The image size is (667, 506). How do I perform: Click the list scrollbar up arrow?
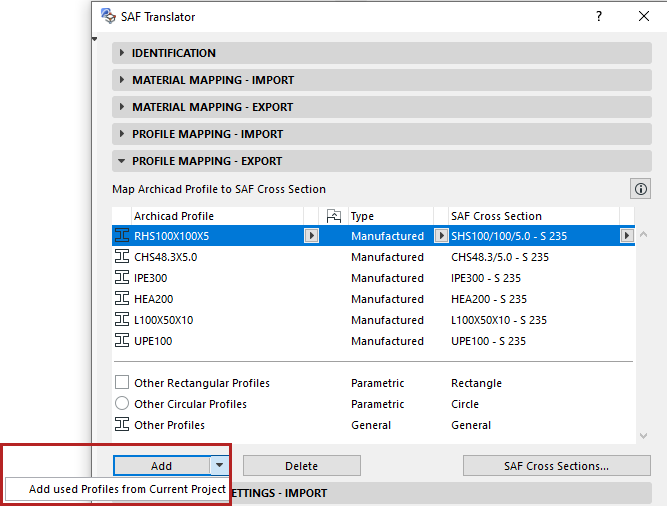click(x=643, y=234)
